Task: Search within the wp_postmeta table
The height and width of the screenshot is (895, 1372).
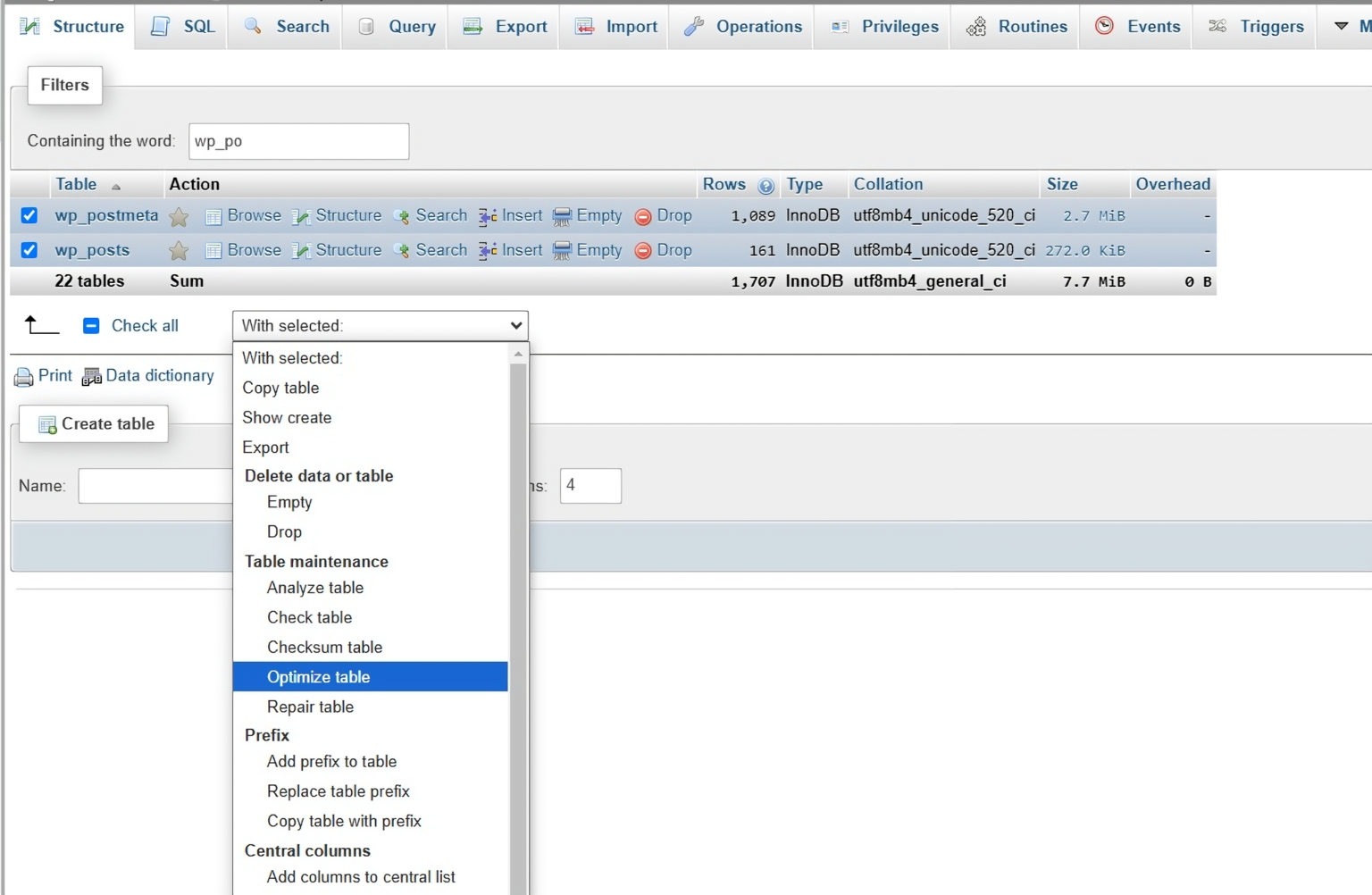Action: (x=440, y=215)
